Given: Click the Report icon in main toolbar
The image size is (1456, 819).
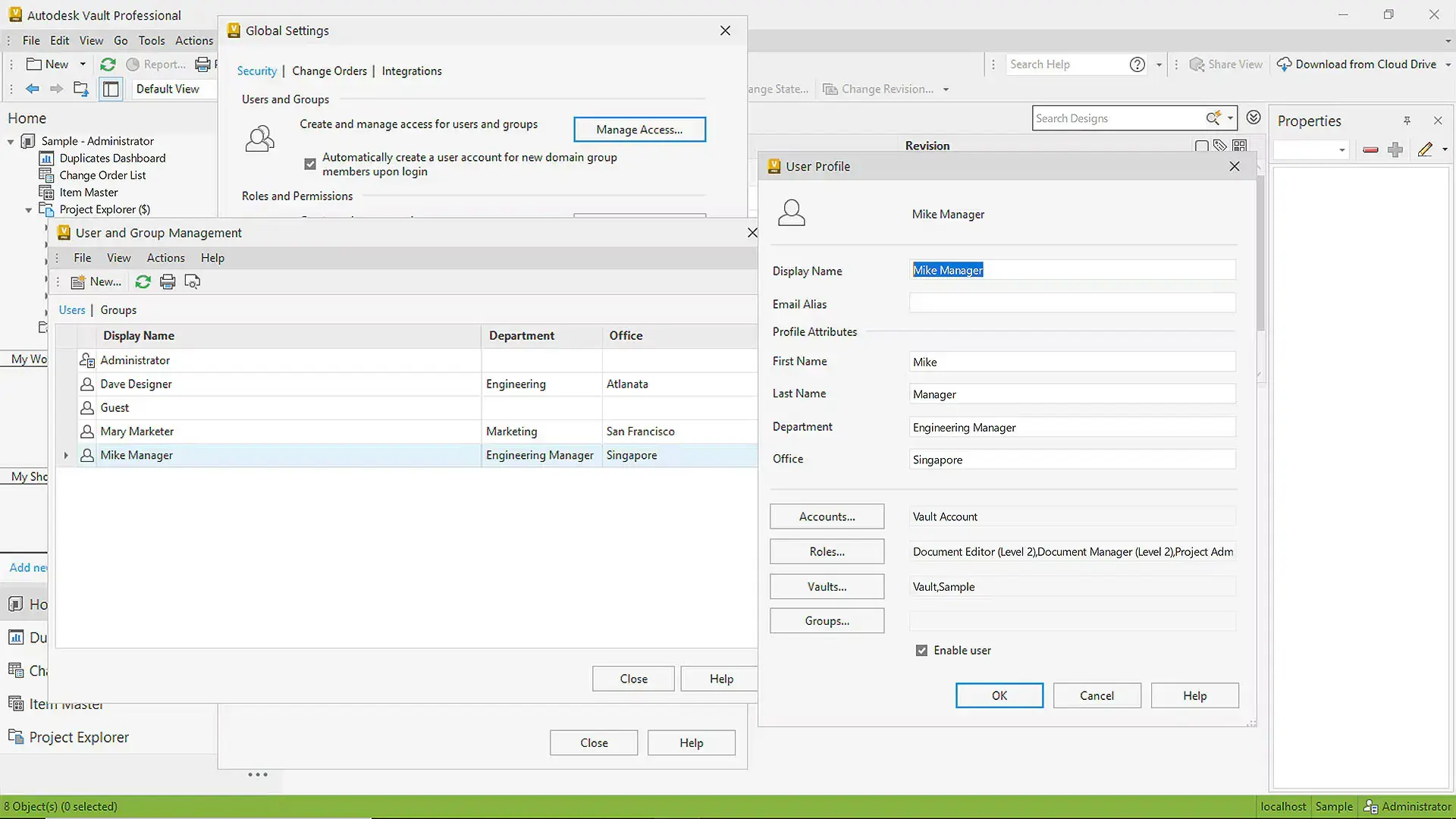Looking at the screenshot, I should coord(133,64).
